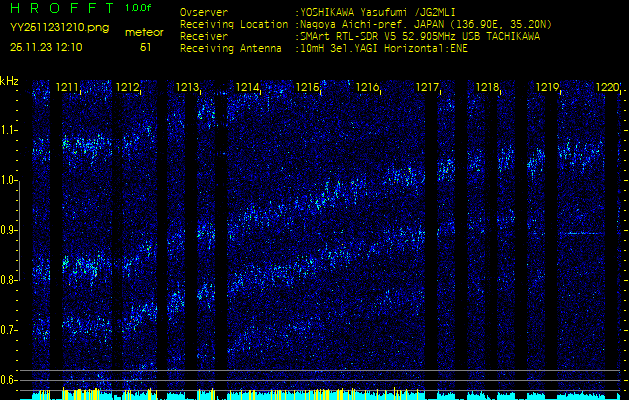Select the version label 1.0.0f
The image size is (629, 400).
[138, 8]
